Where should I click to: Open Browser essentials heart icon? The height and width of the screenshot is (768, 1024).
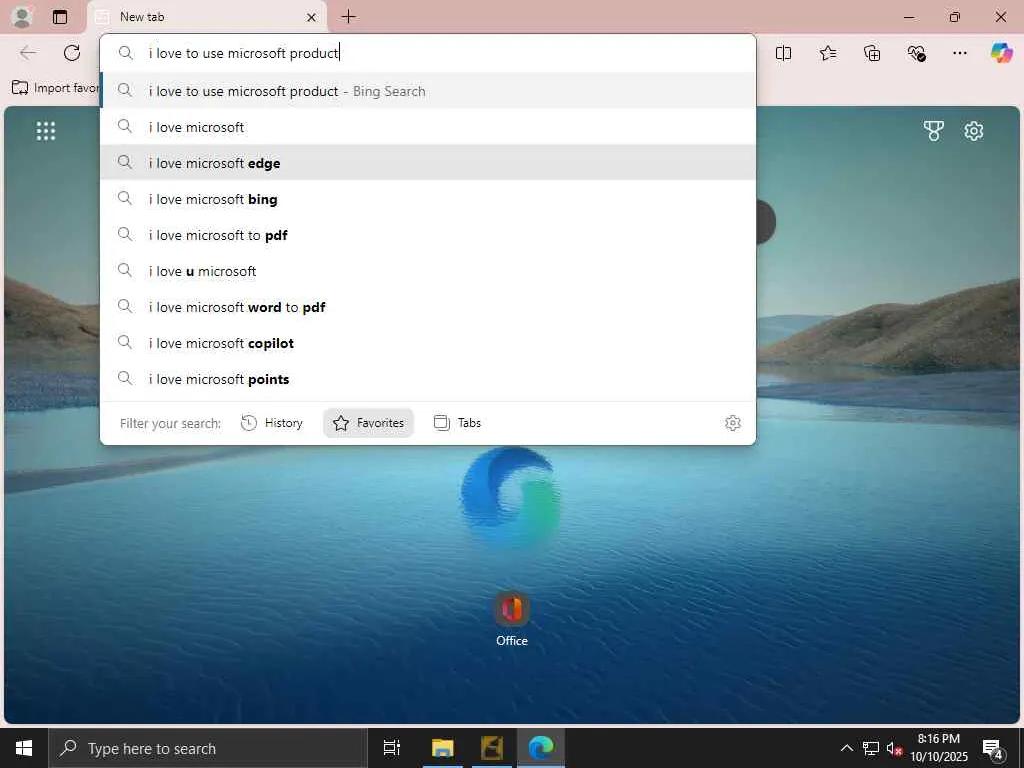coord(916,53)
